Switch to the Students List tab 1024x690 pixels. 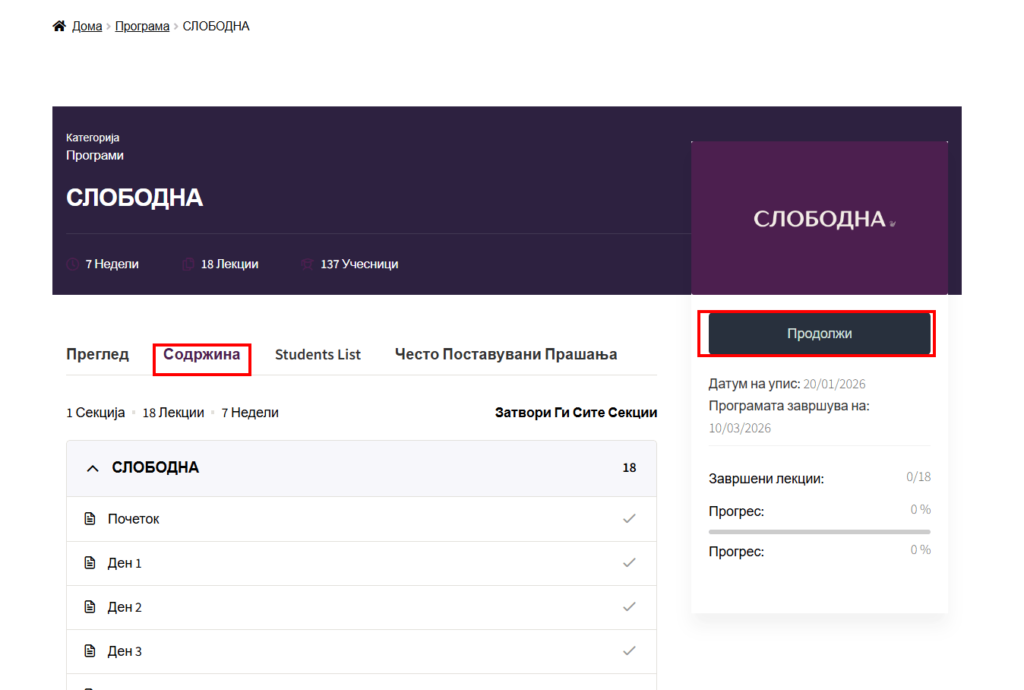pos(318,354)
